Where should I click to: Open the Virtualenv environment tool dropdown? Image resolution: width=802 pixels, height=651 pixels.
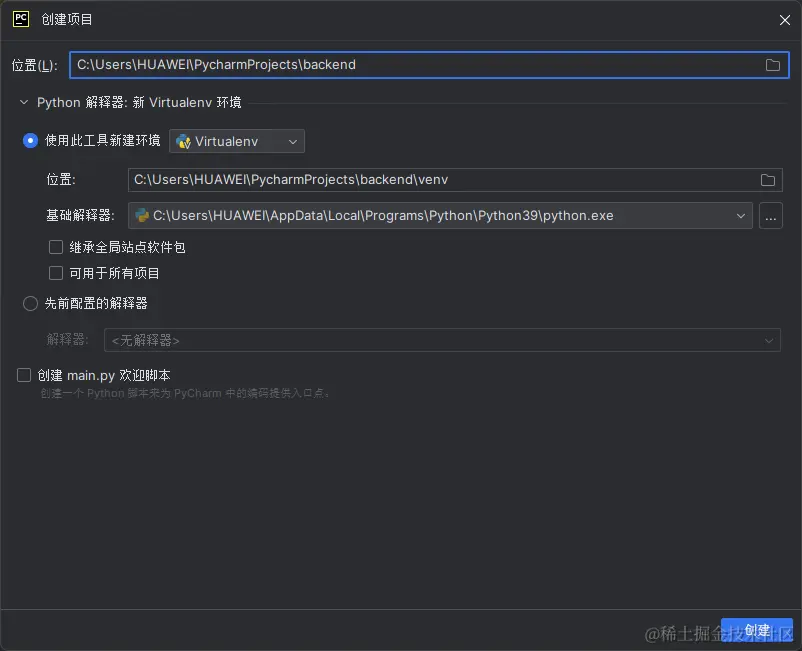point(237,142)
